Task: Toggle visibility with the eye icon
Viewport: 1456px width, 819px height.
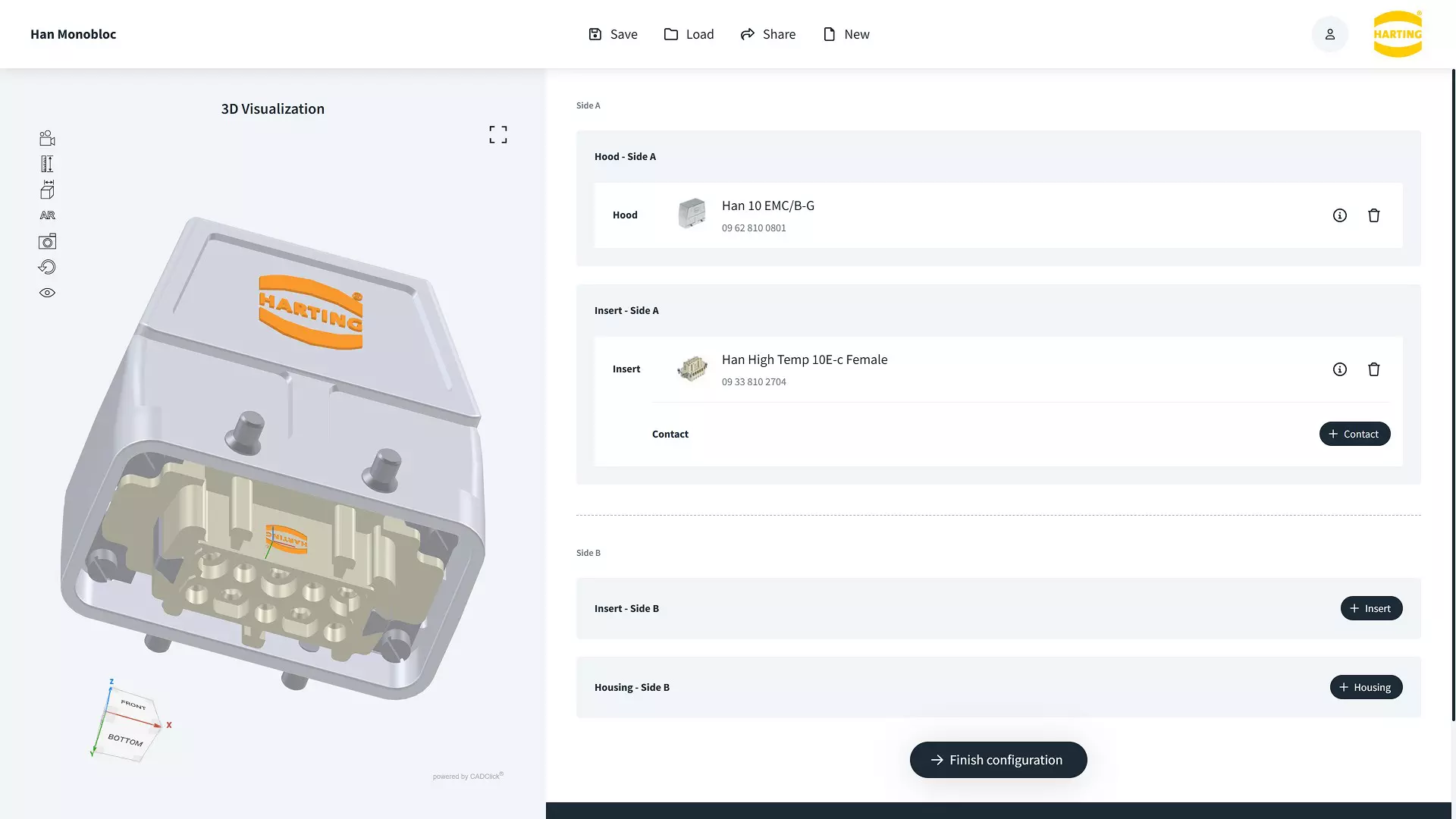Action: pyautogui.click(x=47, y=293)
